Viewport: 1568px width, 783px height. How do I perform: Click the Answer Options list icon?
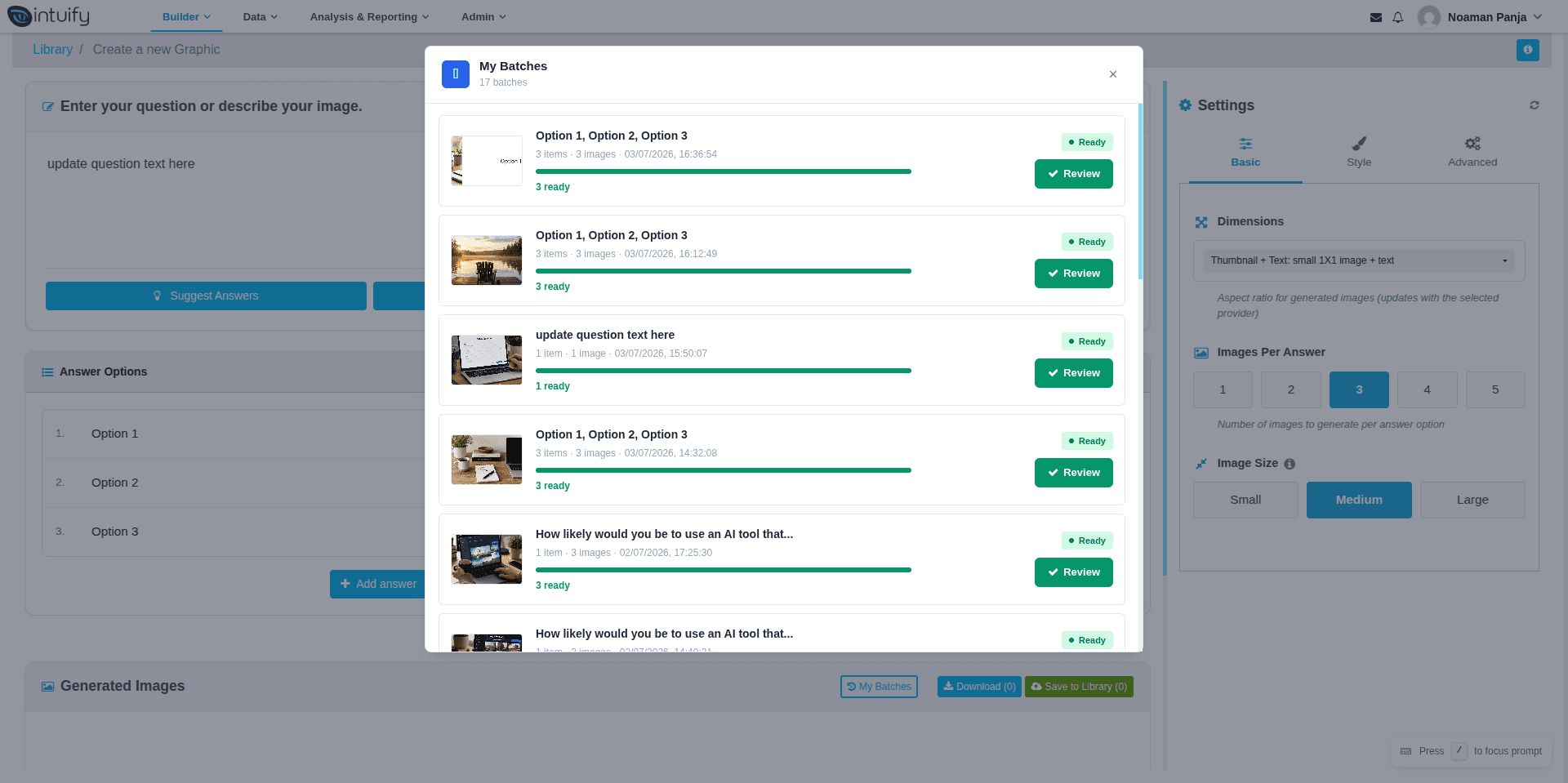47,372
